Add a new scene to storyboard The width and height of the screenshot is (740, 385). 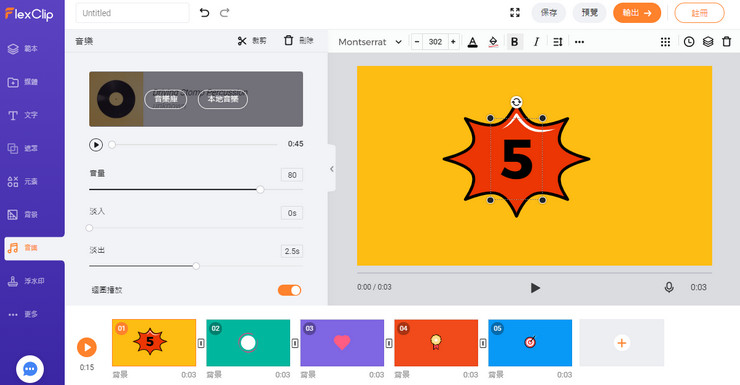tap(622, 343)
